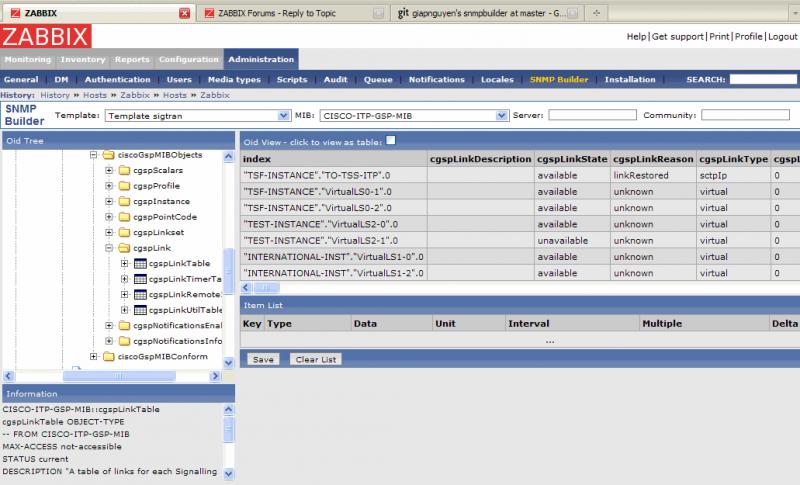Click the Save button
This screenshot has width=800, height=485.
(x=263, y=360)
